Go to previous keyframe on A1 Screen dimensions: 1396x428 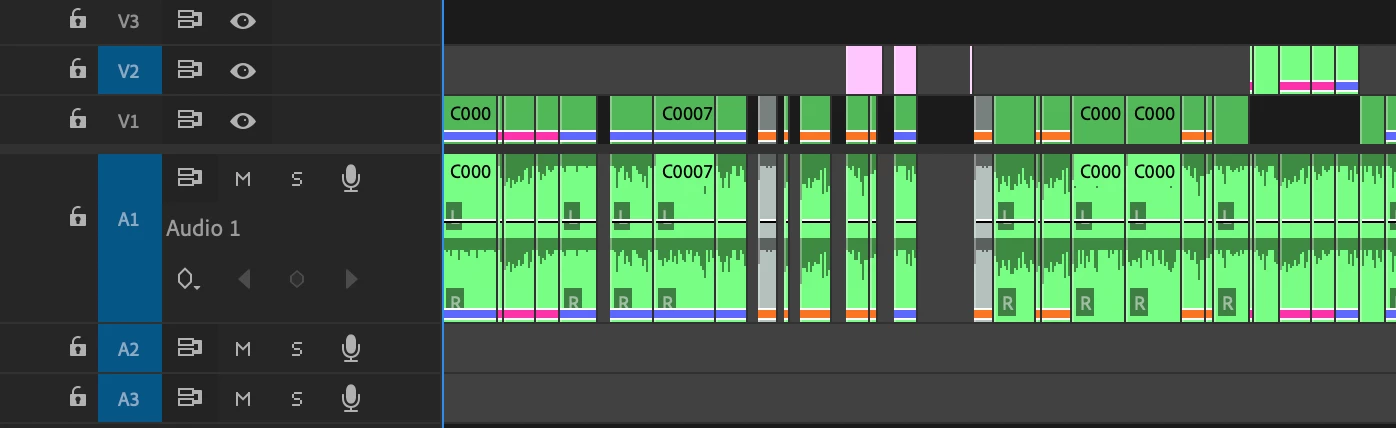243,279
